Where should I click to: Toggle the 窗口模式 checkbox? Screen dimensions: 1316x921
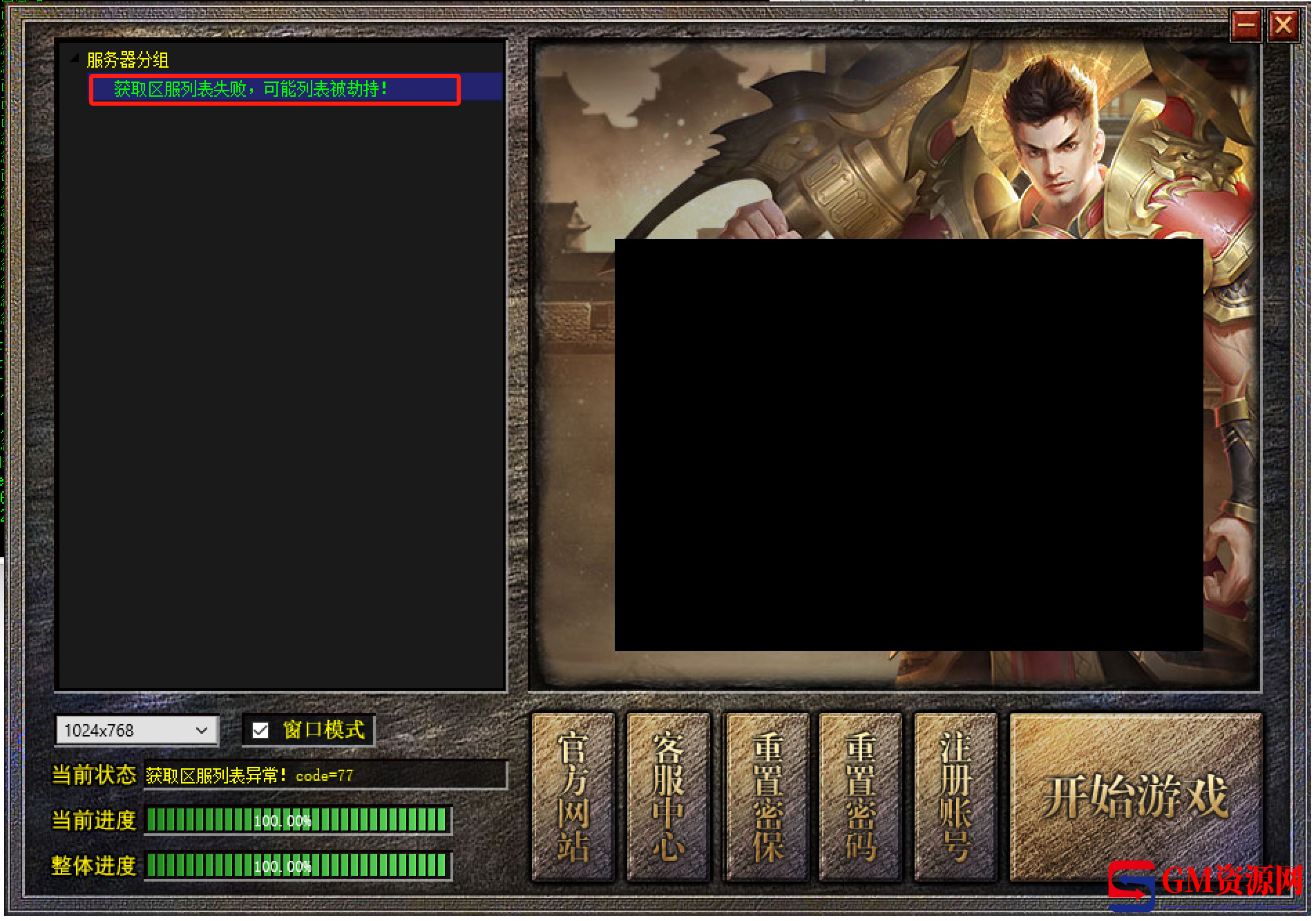[260, 730]
